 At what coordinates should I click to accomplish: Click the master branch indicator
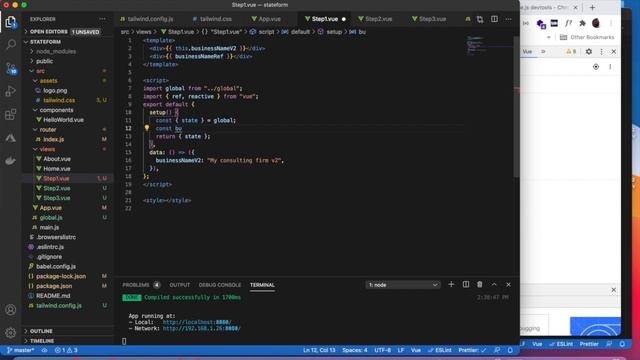(20, 350)
